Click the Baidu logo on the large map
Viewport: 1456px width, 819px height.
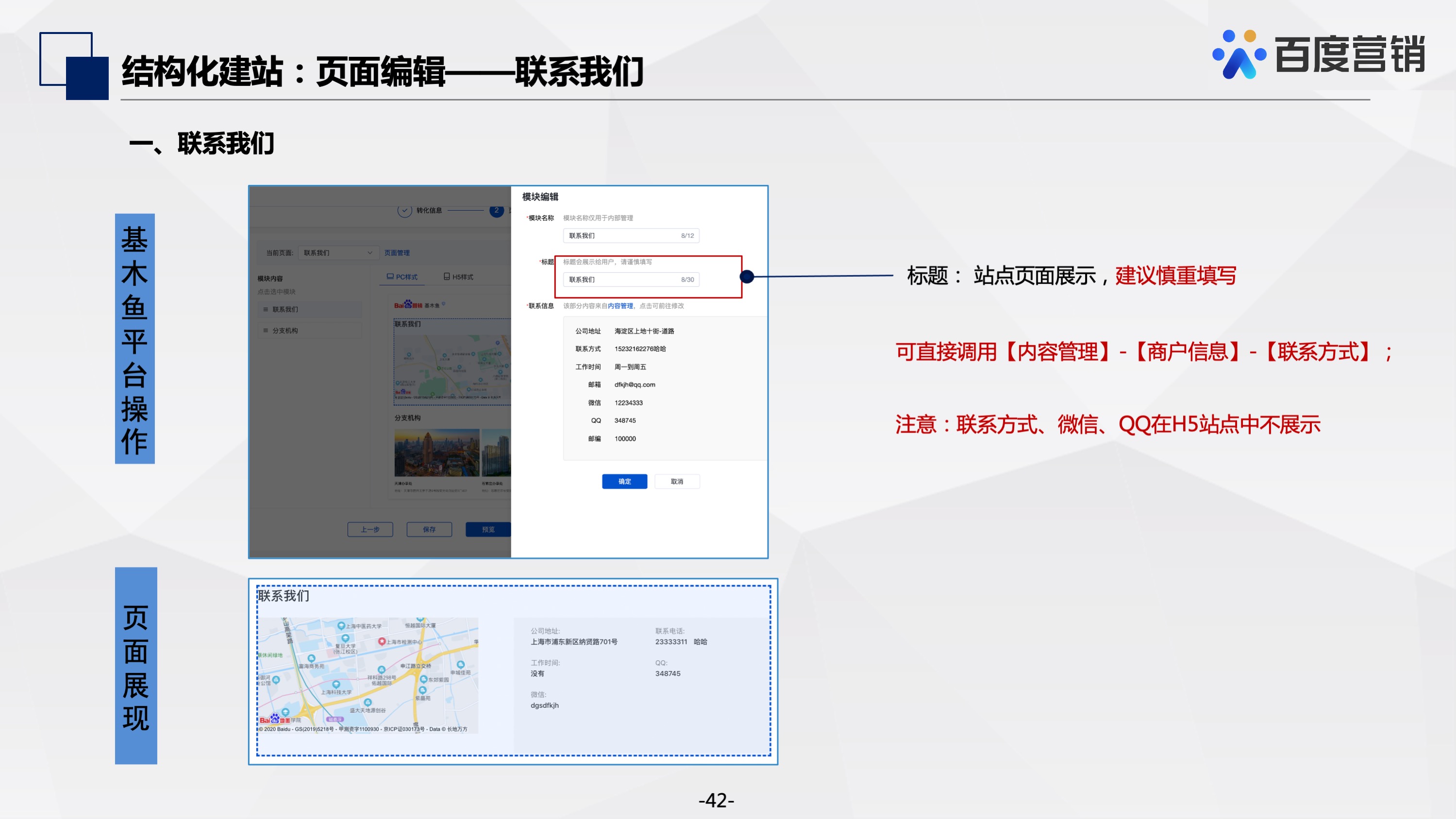pos(275,719)
